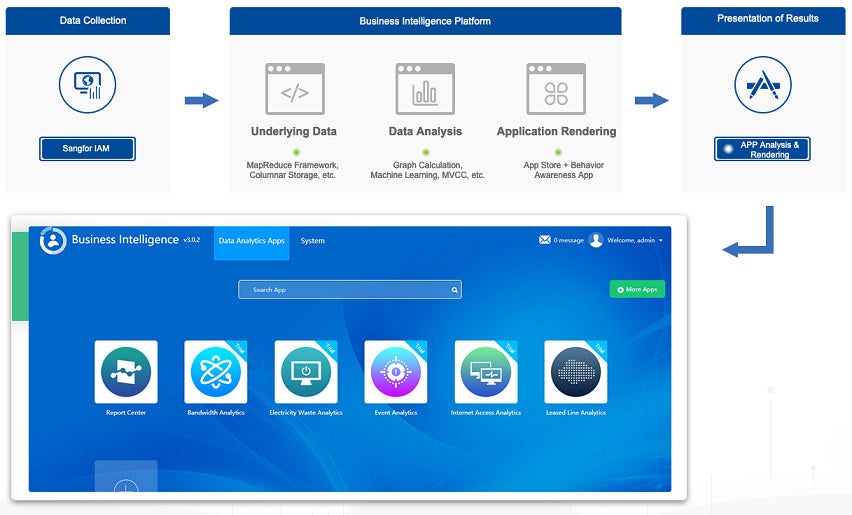Viewport: 852px width, 515px height.
Task: Click the Data Analysis heading
Action: 425,131
